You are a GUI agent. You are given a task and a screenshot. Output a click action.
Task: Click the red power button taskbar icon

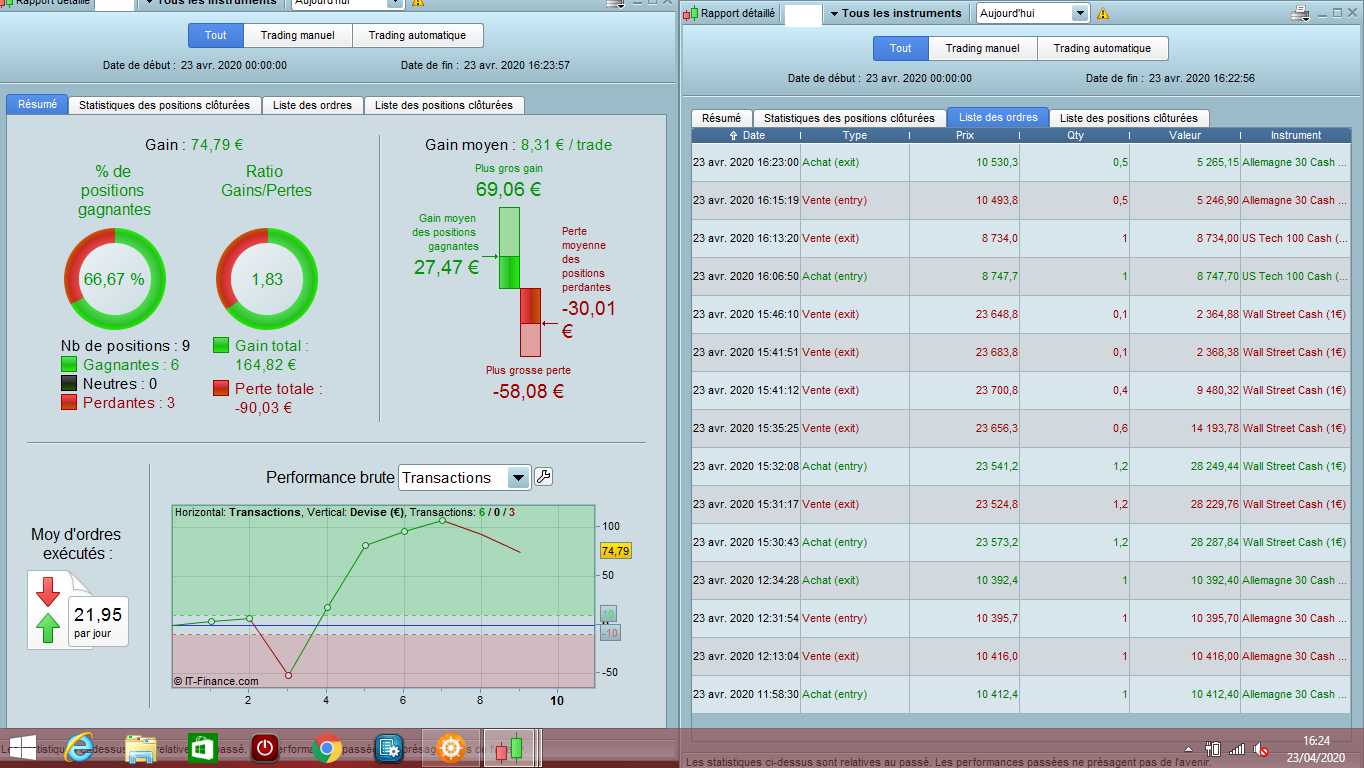[x=265, y=748]
